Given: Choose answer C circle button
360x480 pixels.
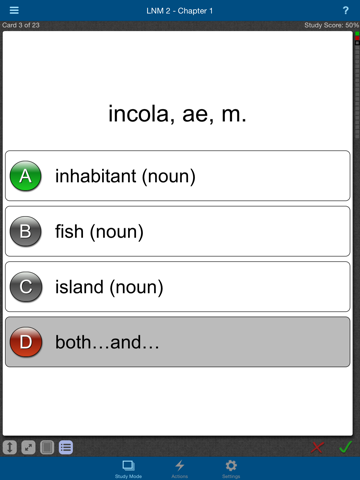Looking at the screenshot, I should point(26,287).
